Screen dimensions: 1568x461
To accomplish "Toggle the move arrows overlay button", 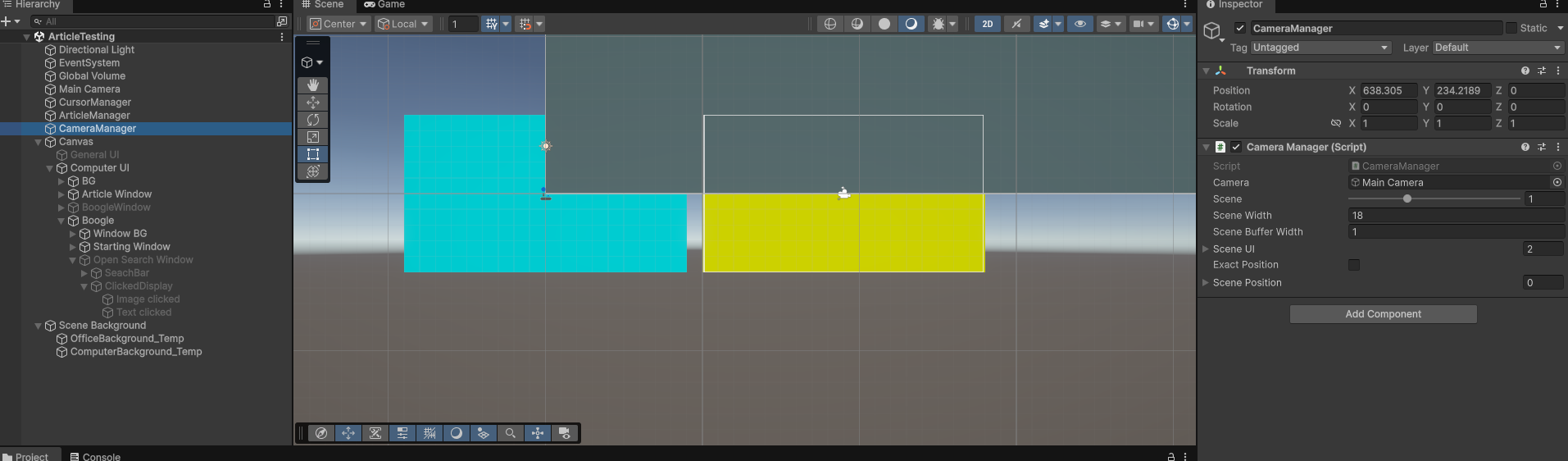I will click(x=348, y=433).
